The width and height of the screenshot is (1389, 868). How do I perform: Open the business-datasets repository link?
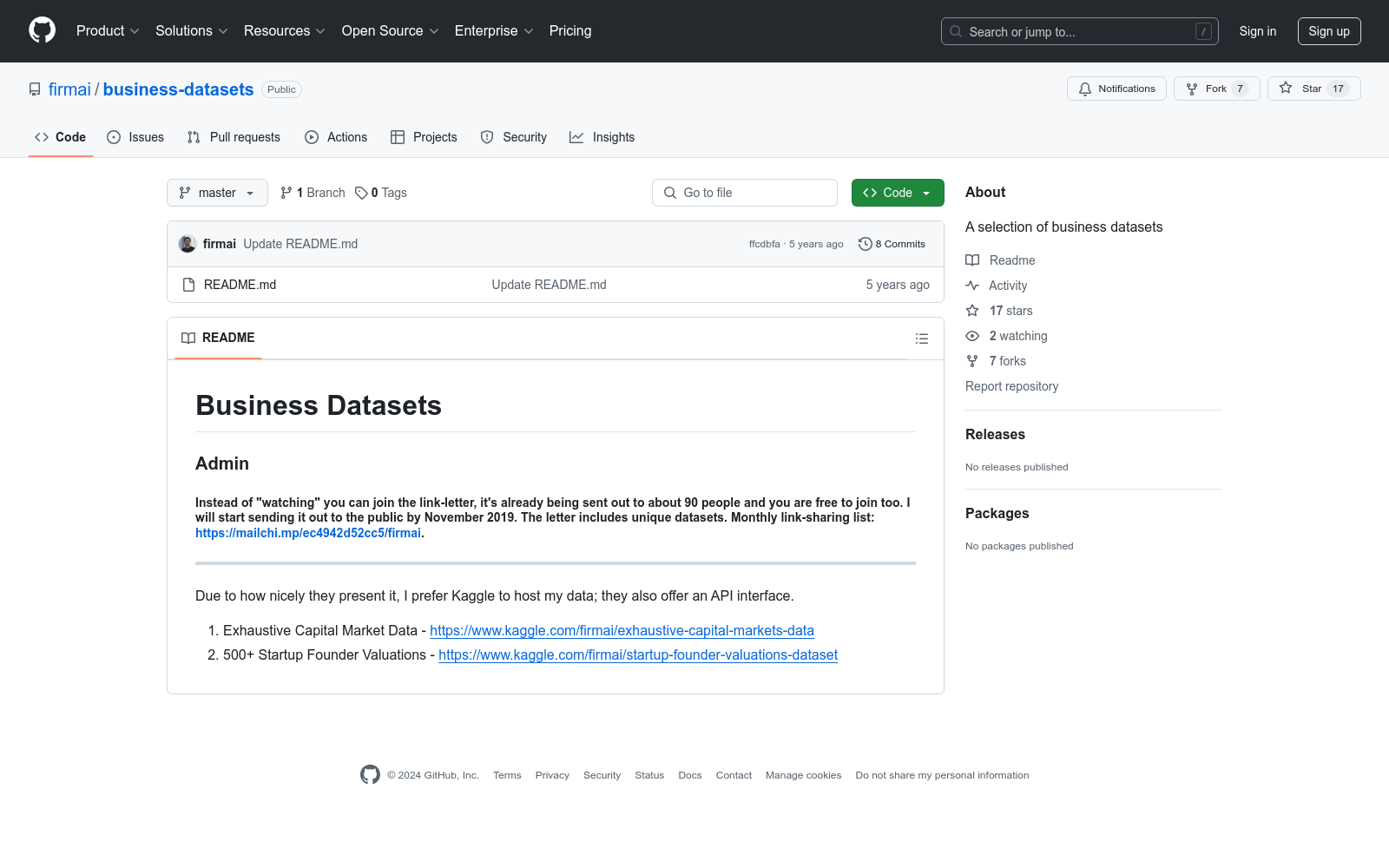tap(178, 89)
